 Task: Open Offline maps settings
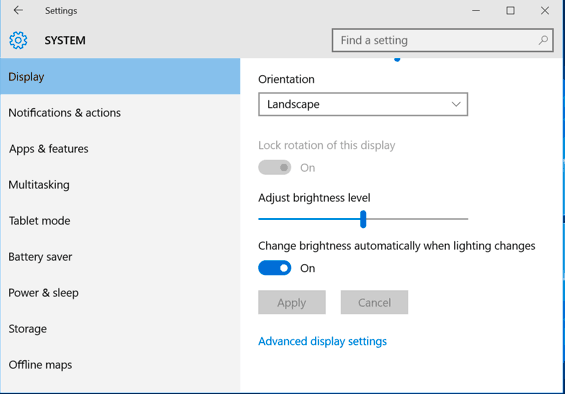click(x=120, y=365)
